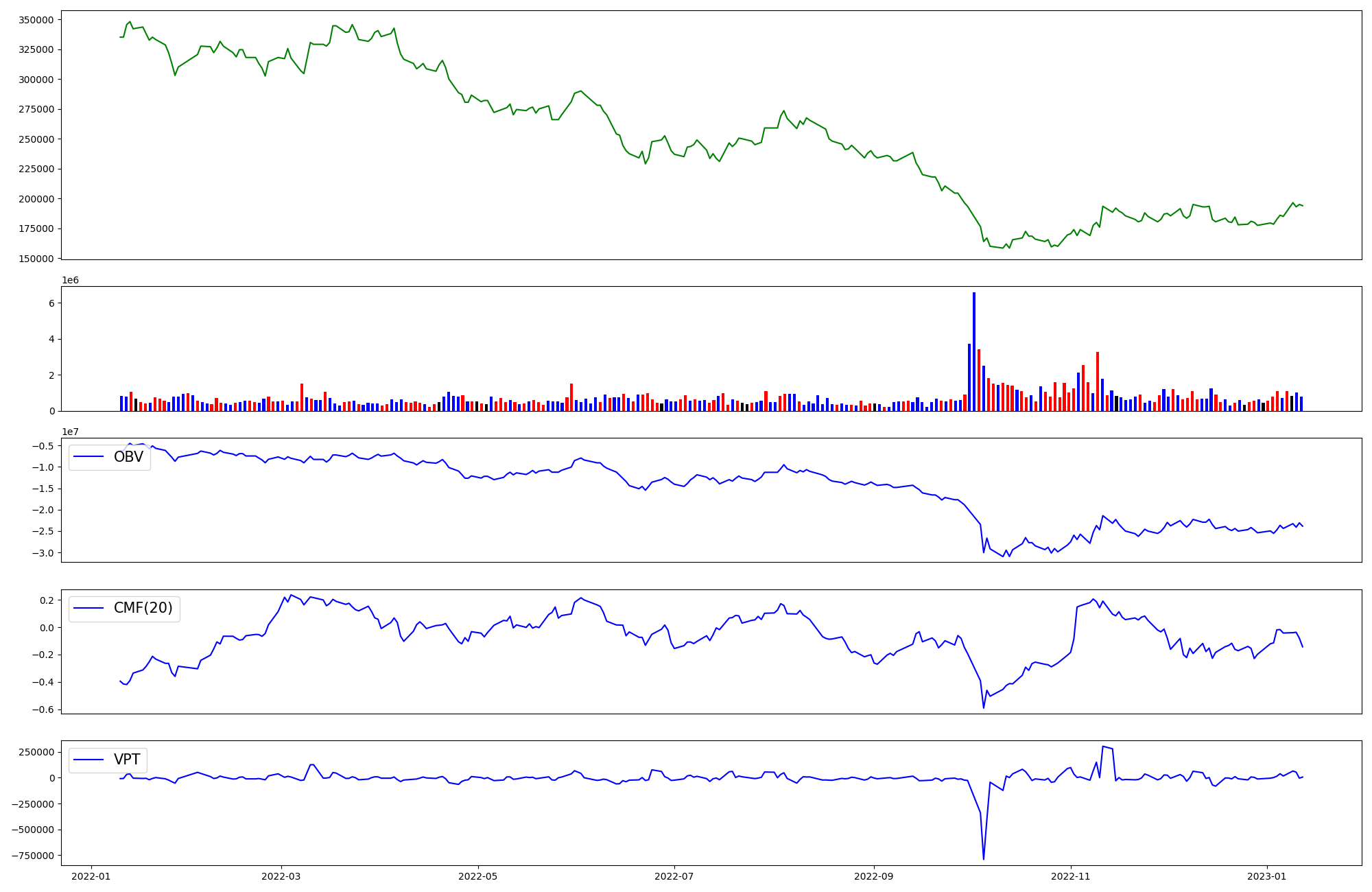Click the lowest VPT spike near -750000
Viewport: 1372px width, 892px height.
point(983,857)
